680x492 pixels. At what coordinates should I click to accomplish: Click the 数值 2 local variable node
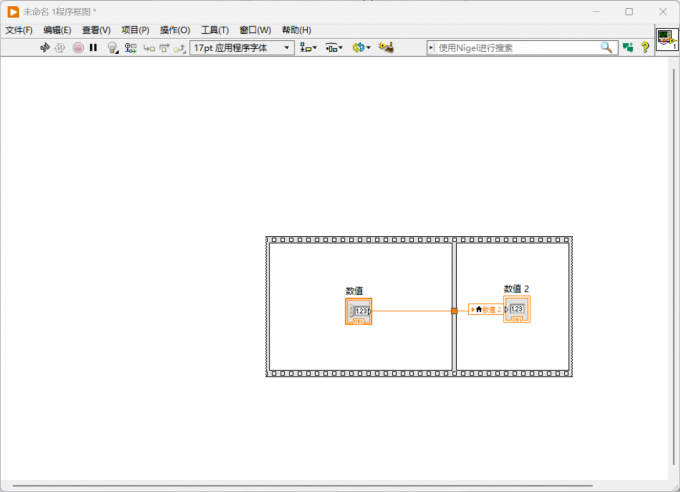(486, 309)
